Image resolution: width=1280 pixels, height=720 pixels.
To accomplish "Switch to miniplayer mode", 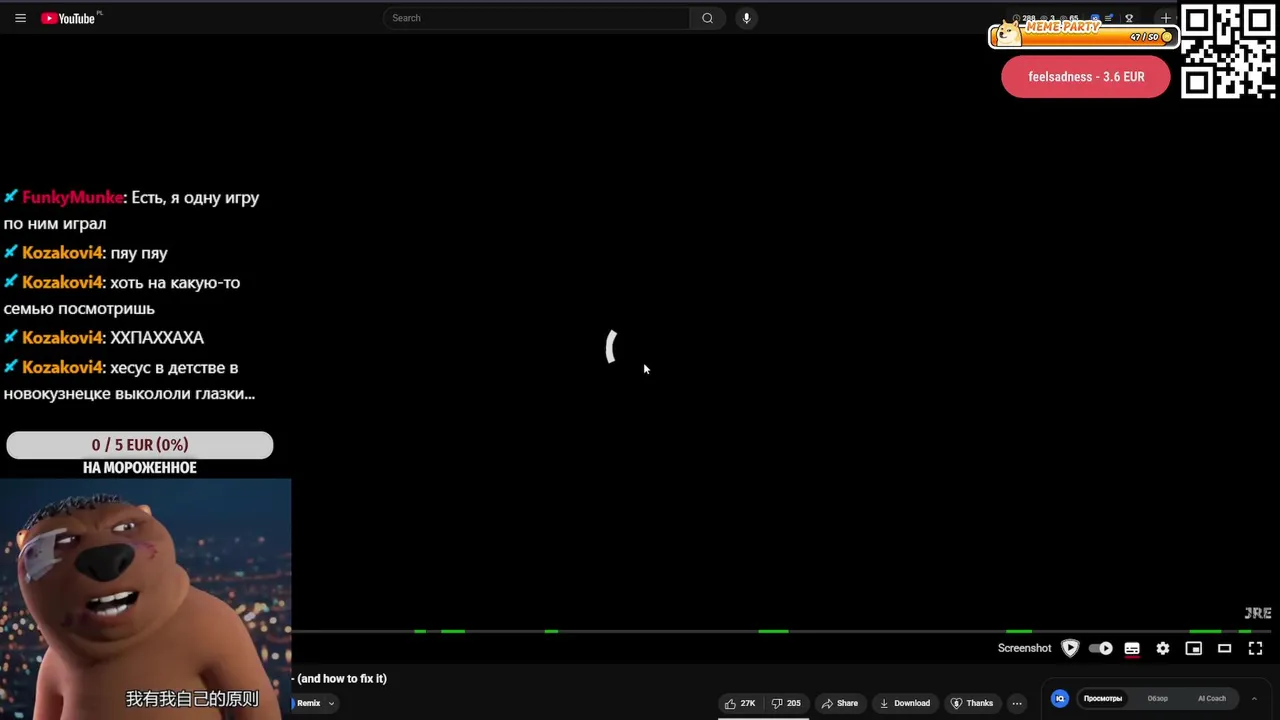I will tap(1194, 648).
